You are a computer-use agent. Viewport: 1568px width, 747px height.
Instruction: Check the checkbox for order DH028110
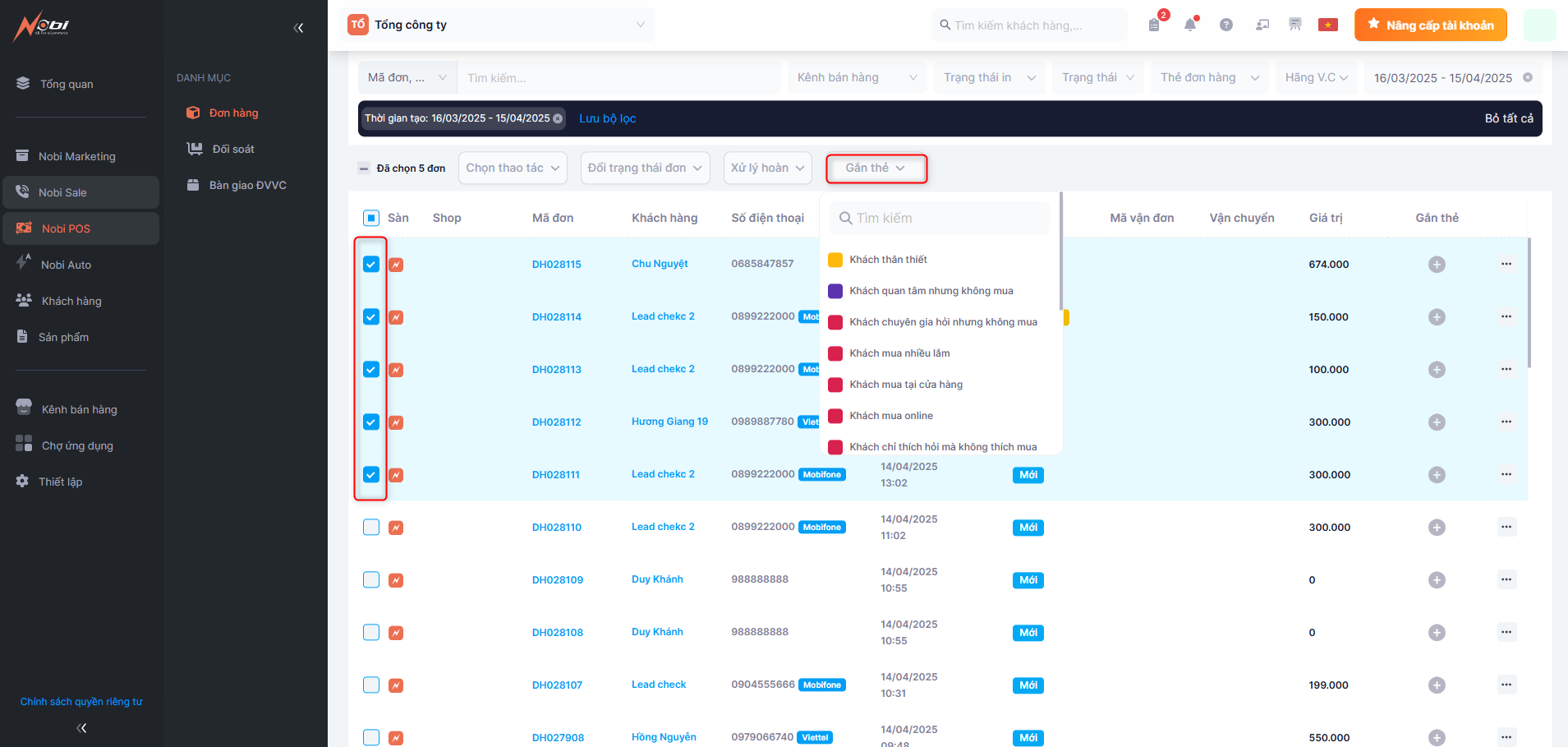(371, 528)
